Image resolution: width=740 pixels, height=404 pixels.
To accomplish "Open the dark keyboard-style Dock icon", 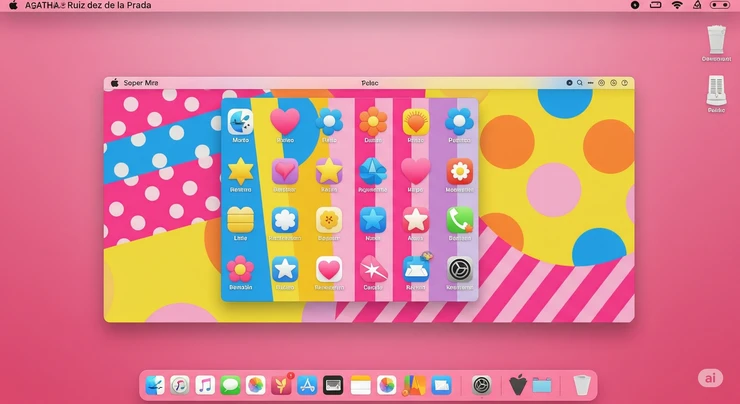I will [333, 385].
